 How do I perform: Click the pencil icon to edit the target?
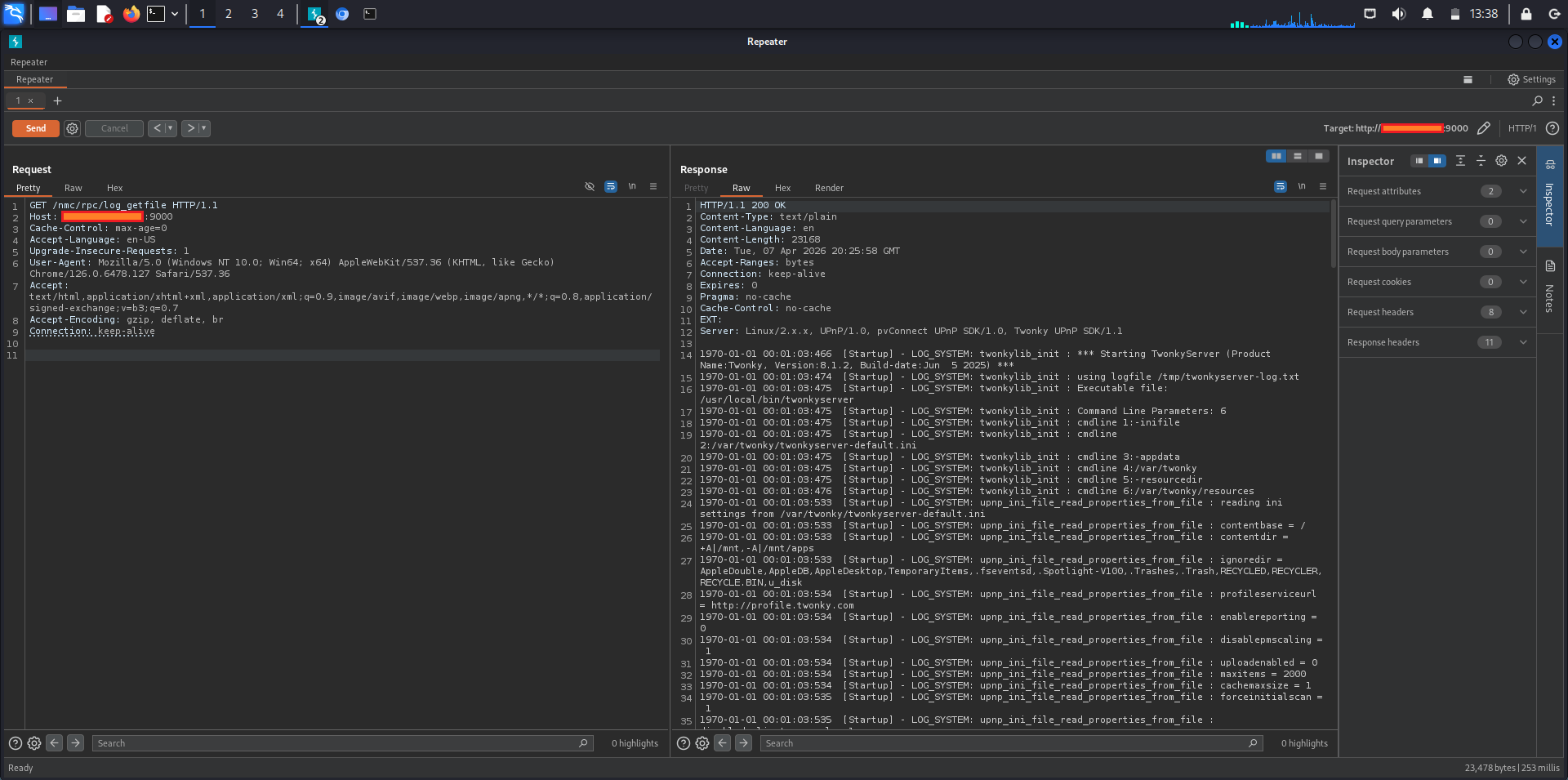1484,128
